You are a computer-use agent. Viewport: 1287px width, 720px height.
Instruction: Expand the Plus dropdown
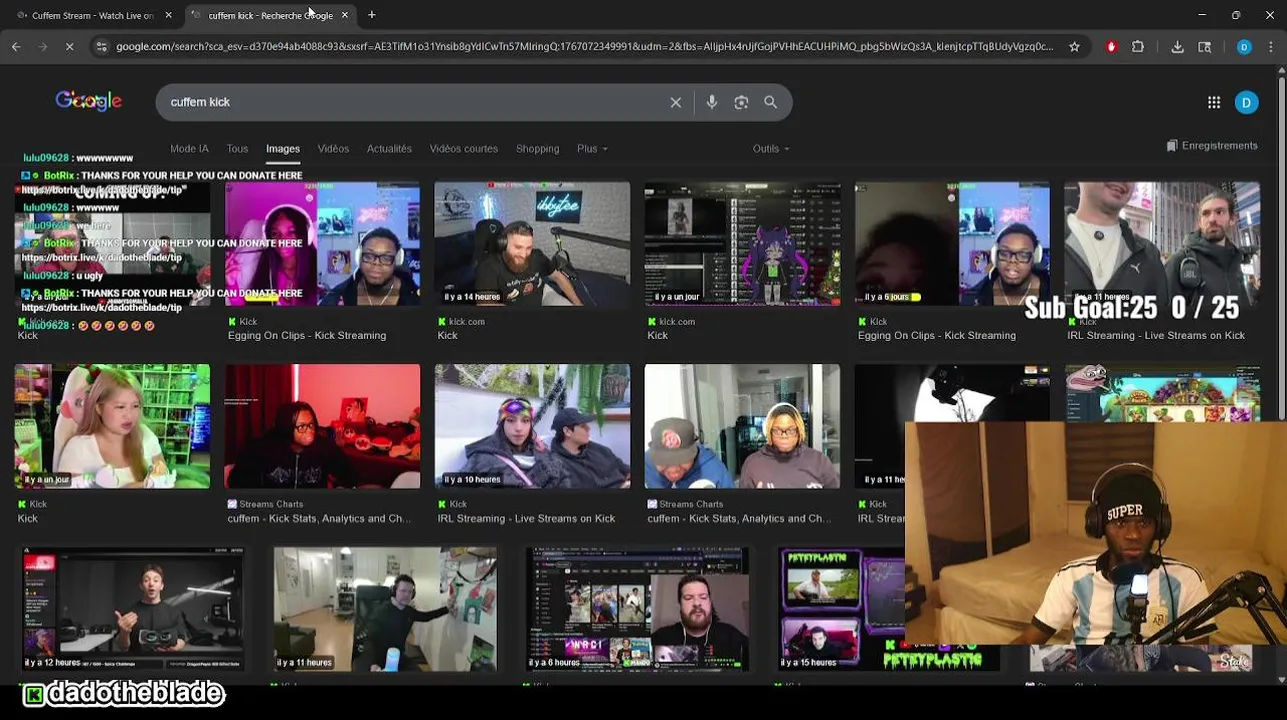tap(592, 149)
